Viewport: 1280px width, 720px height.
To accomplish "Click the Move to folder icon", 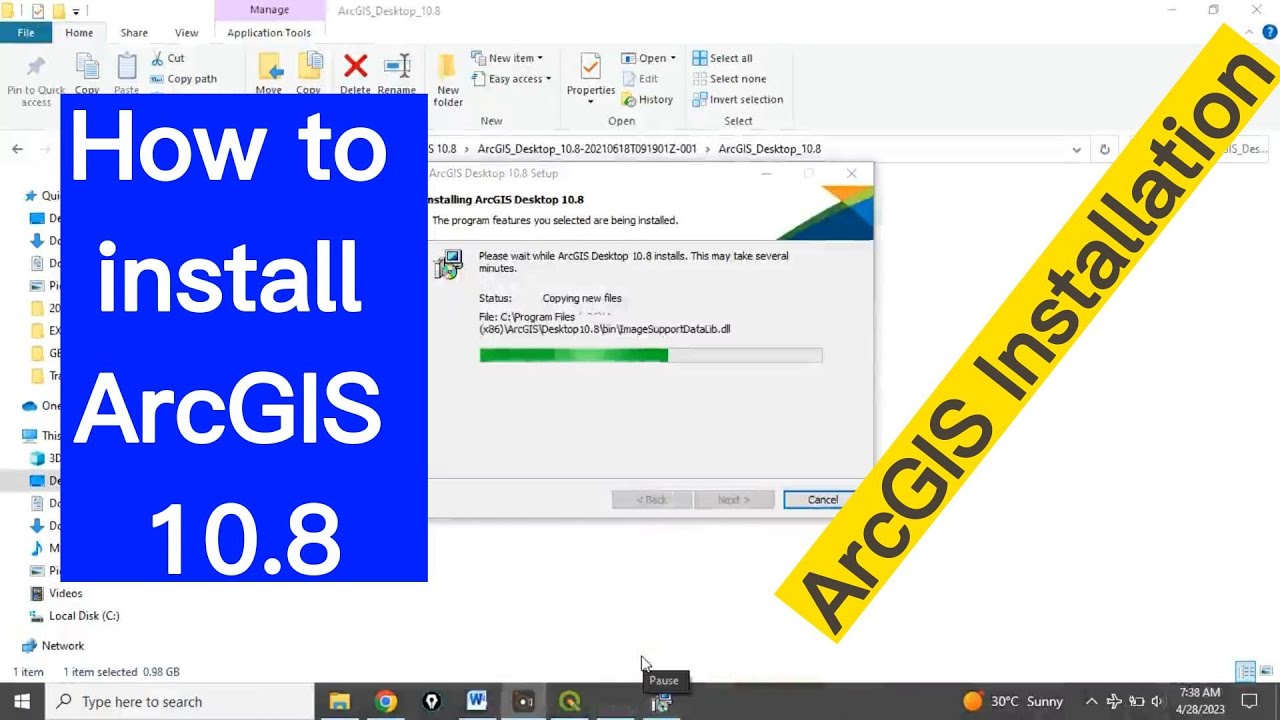I will point(269,68).
